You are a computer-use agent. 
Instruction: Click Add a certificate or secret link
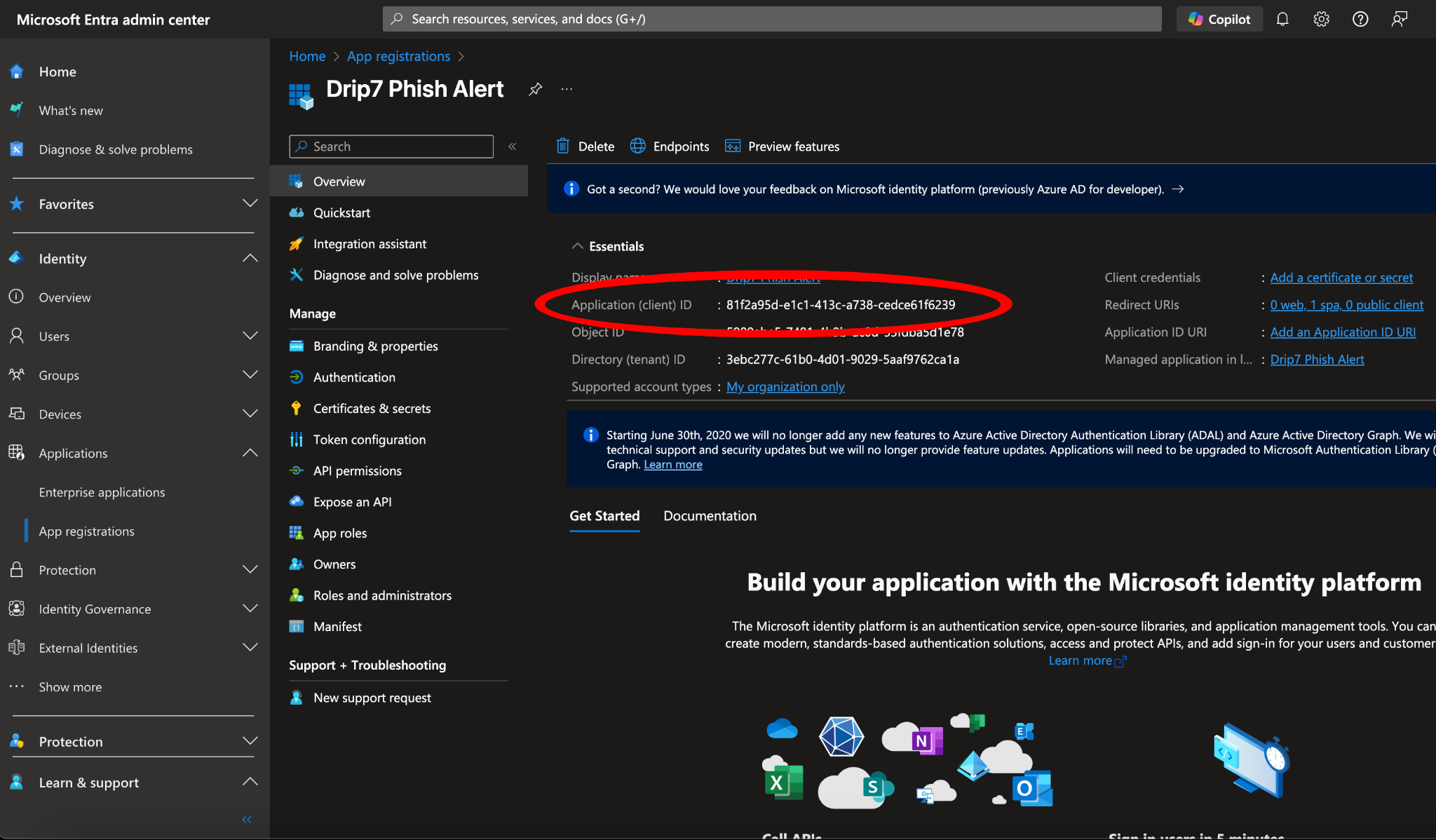click(1341, 278)
